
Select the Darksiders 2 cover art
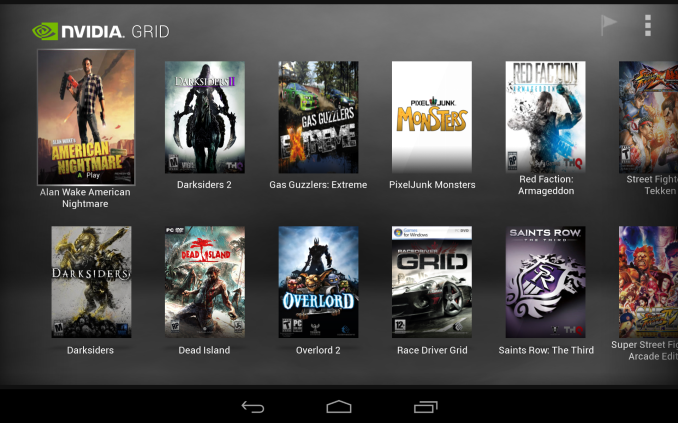click(205, 117)
